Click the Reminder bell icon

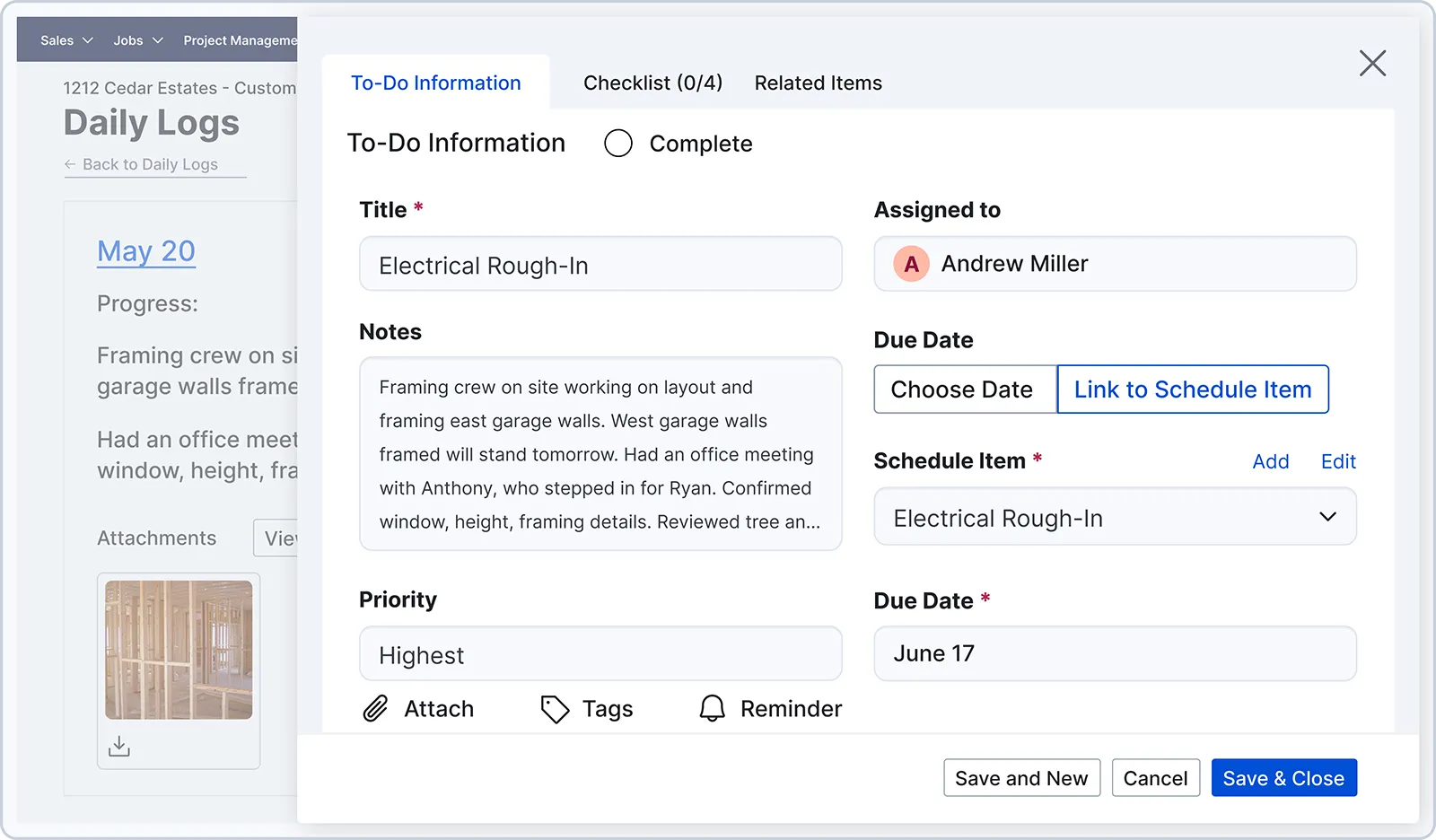click(712, 709)
